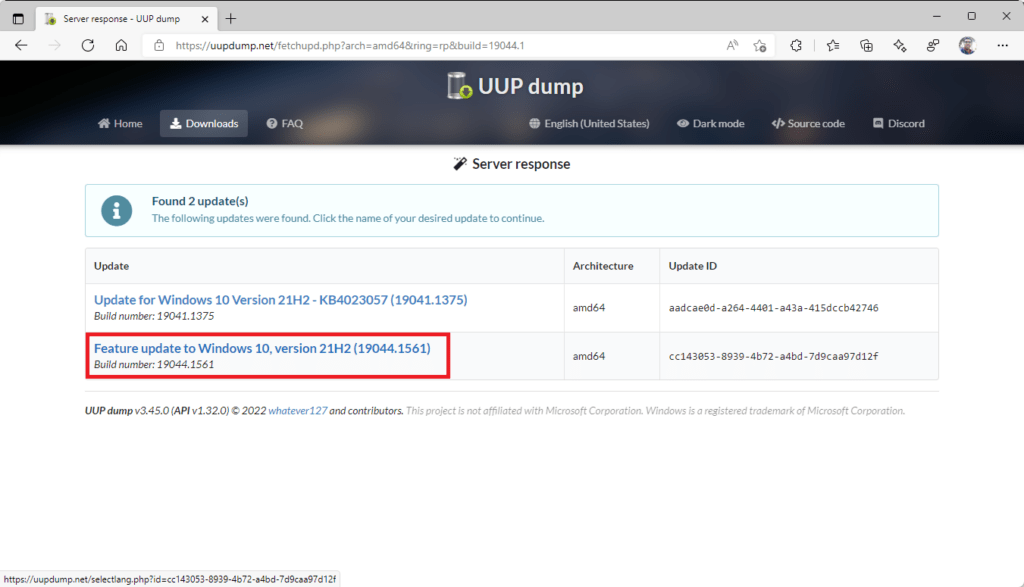Open the FAQ page
The height and width of the screenshot is (587, 1024).
click(x=284, y=124)
